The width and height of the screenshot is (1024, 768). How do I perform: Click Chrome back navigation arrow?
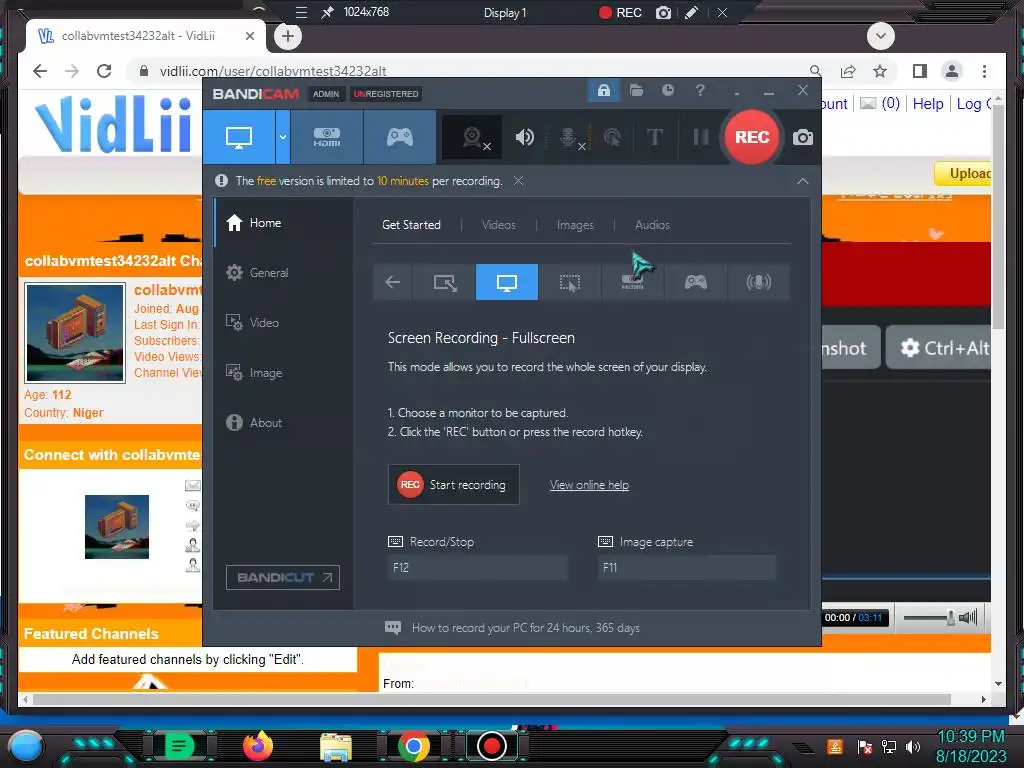click(40, 71)
